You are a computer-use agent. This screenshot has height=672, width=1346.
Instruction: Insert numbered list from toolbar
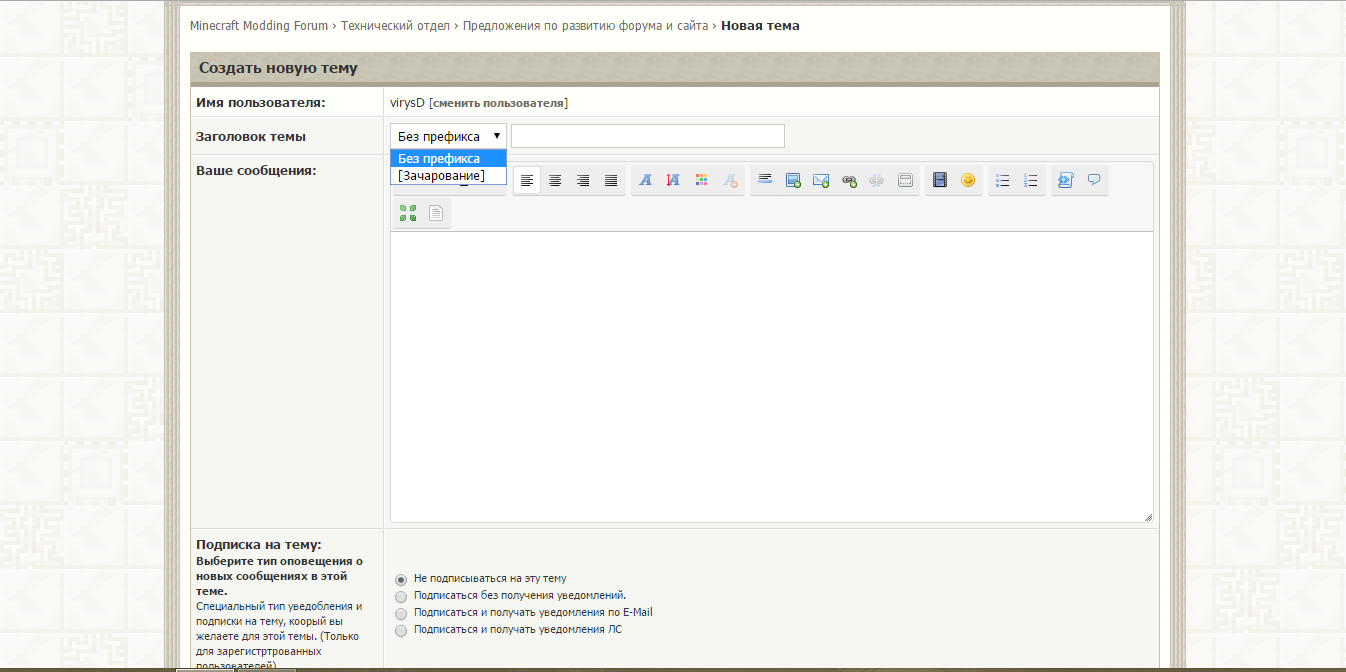click(1031, 181)
